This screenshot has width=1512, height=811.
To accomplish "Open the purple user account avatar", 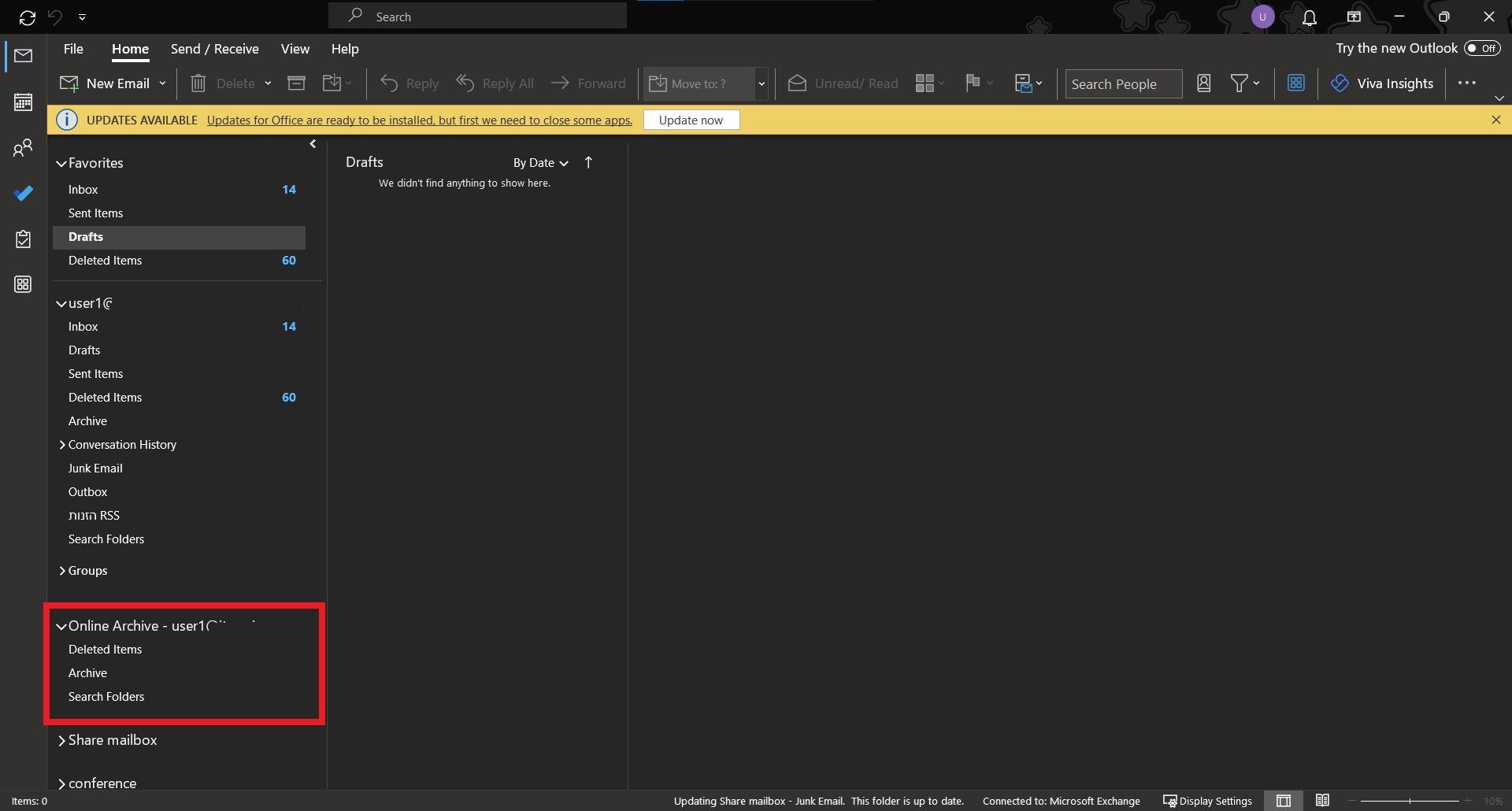I will [1263, 17].
